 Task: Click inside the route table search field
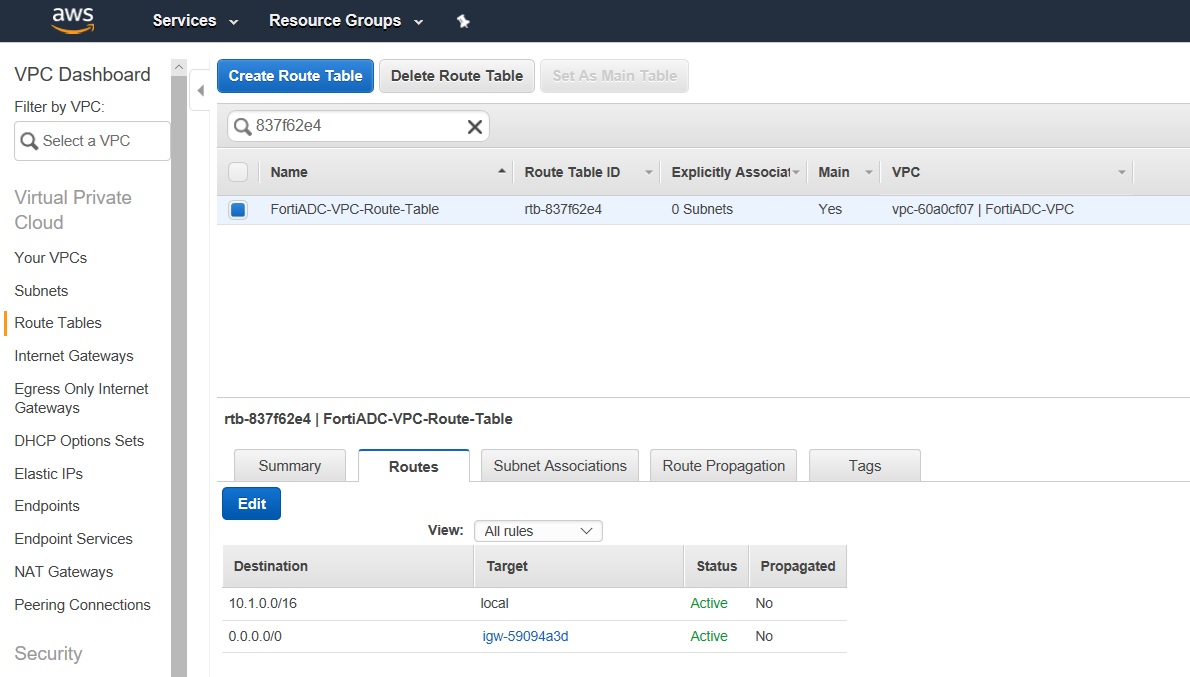tap(350, 126)
